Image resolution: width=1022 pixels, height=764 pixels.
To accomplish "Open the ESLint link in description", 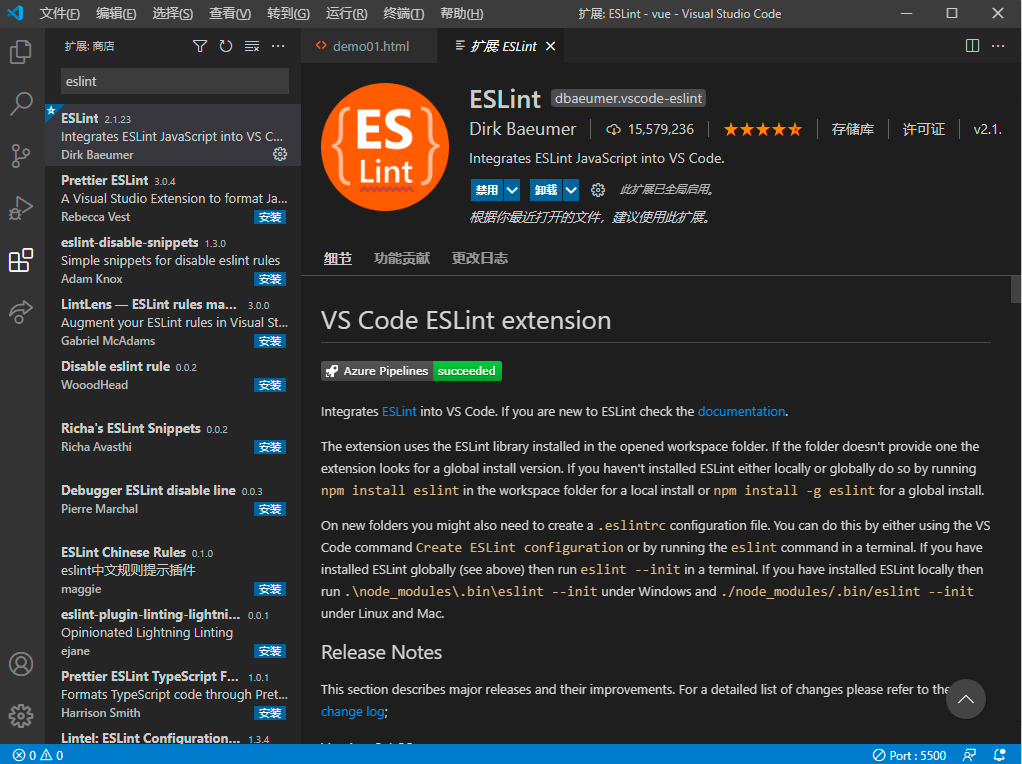I will [x=399, y=411].
